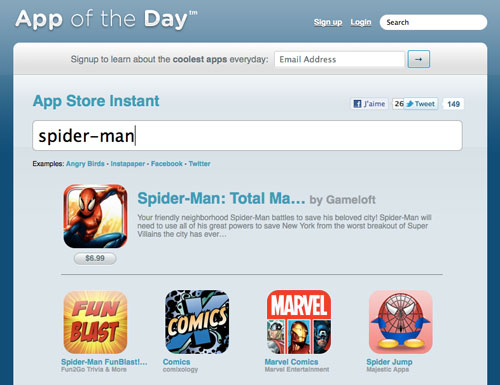Open the Comics by comiXology icon
This screenshot has width=500, height=385.
[x=197, y=322]
